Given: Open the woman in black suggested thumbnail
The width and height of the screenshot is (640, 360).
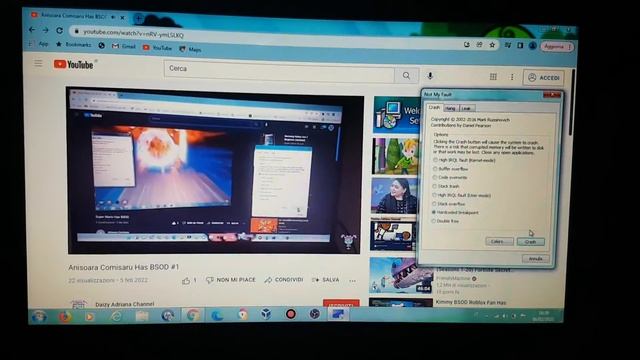Looking at the screenshot, I should pos(393,196).
